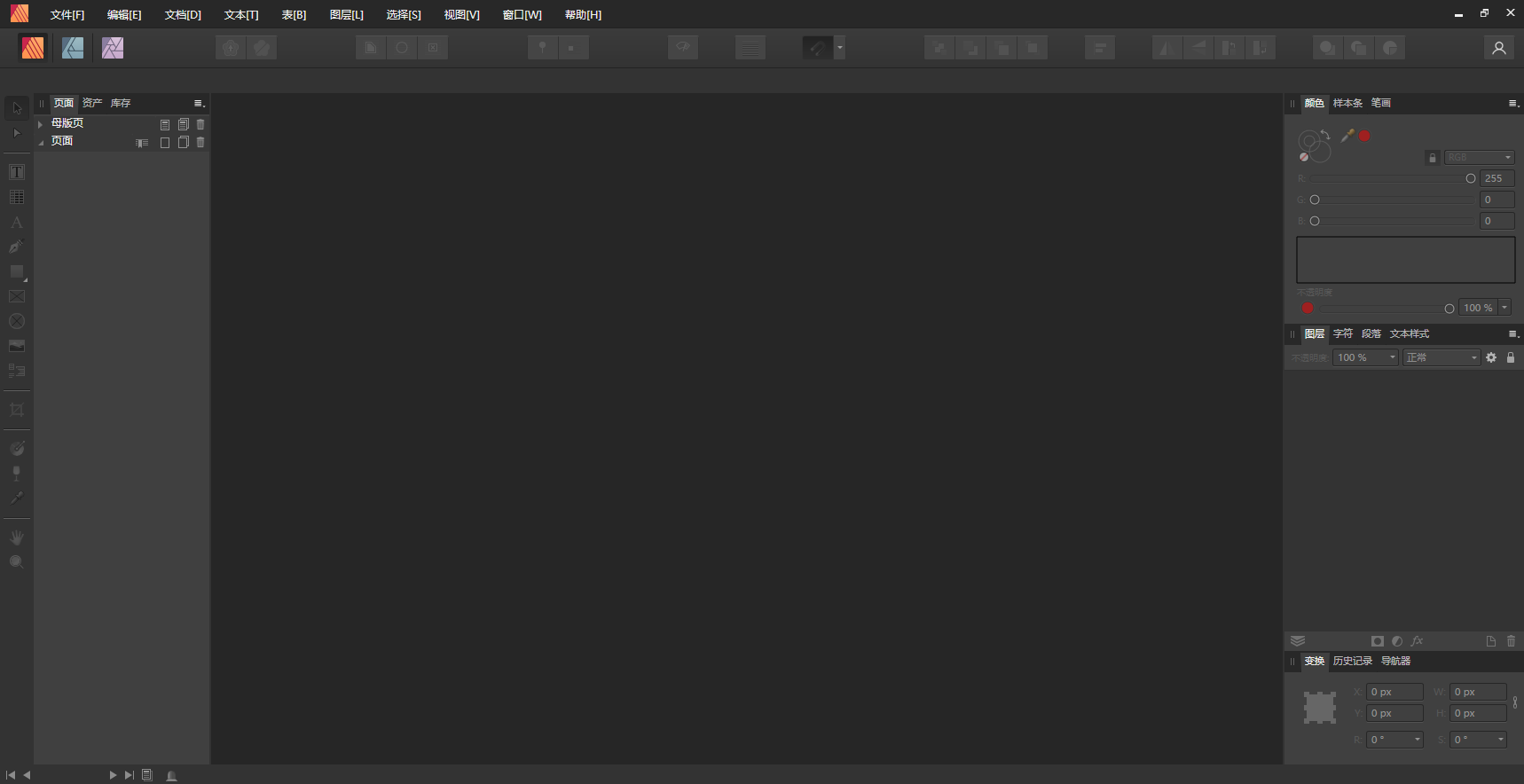Open the 文档[D] menu
Viewport: 1524px width, 784px height.
click(183, 15)
